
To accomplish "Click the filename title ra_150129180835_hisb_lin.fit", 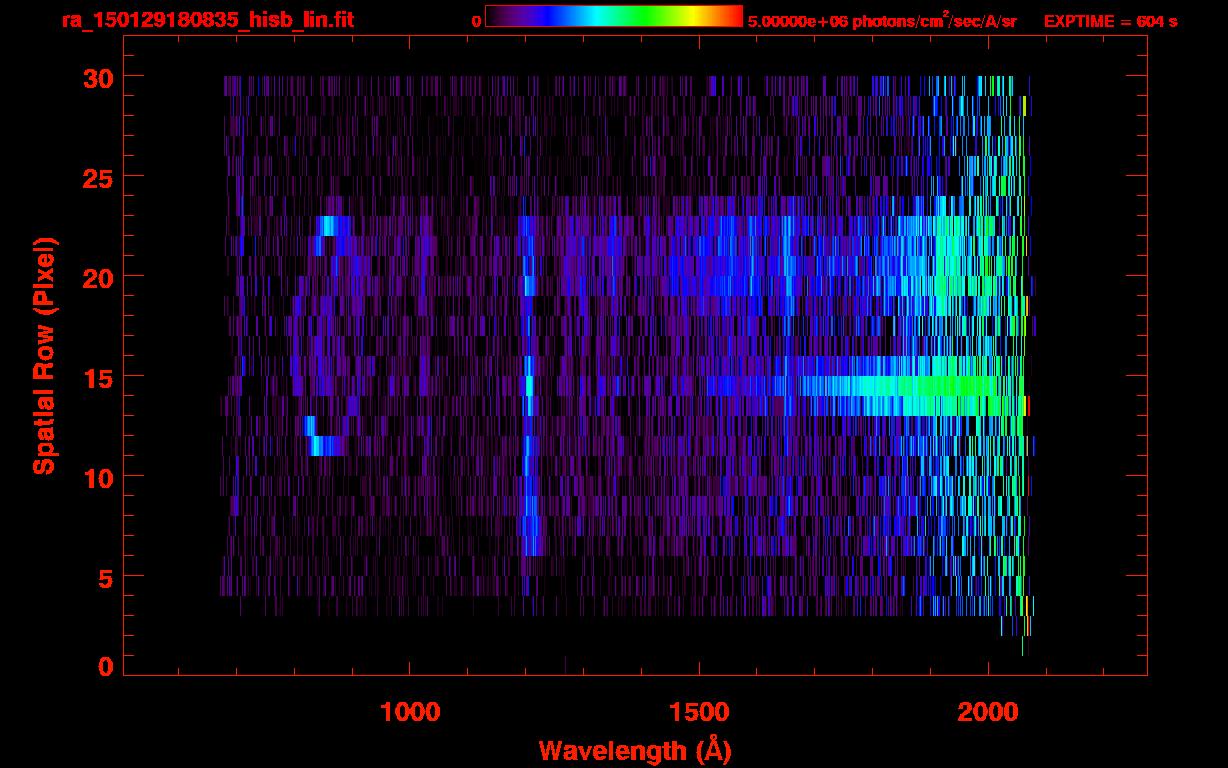I will [x=207, y=20].
